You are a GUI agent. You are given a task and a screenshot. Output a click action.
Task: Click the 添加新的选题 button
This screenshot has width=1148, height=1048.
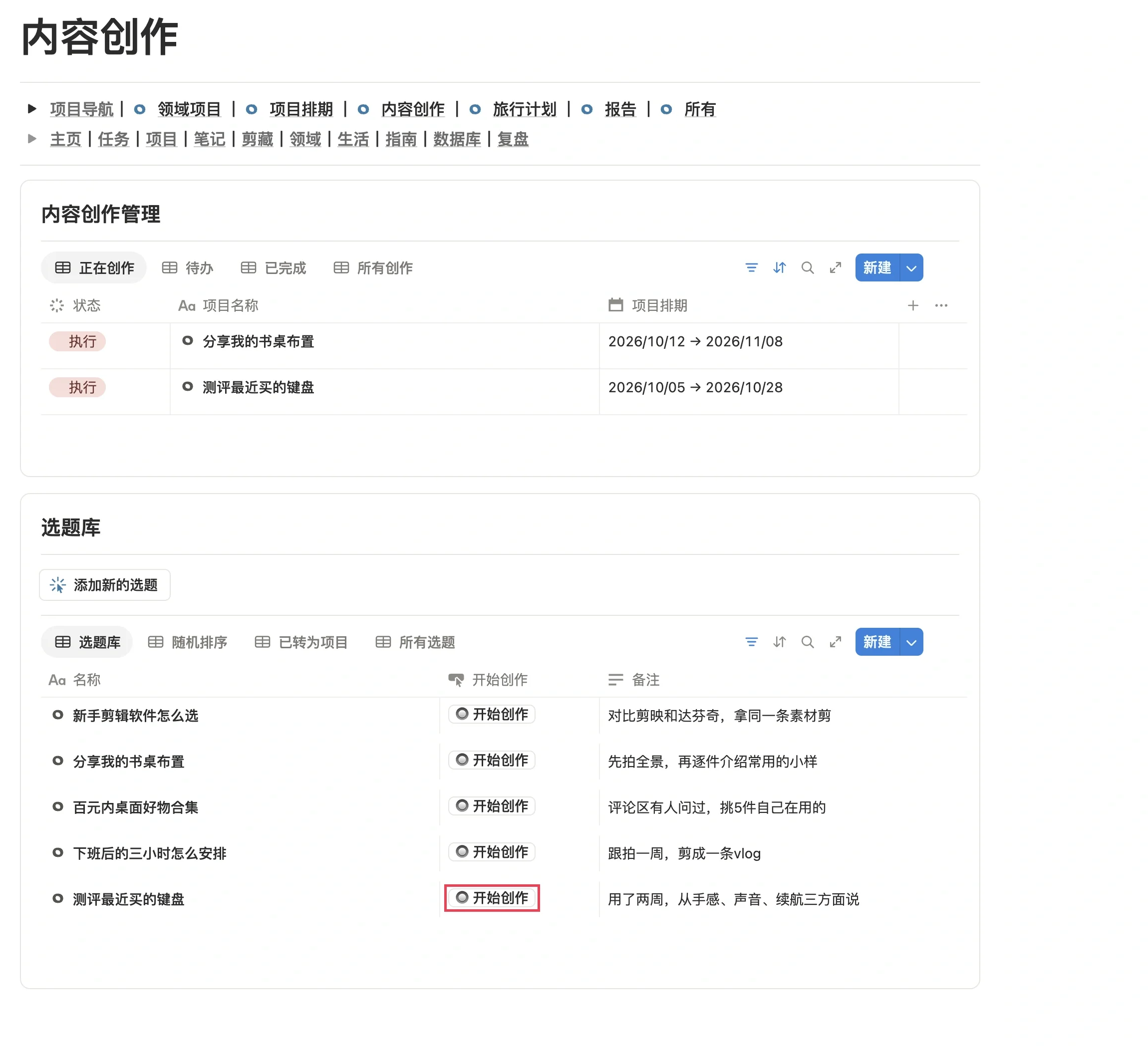[x=105, y=584]
